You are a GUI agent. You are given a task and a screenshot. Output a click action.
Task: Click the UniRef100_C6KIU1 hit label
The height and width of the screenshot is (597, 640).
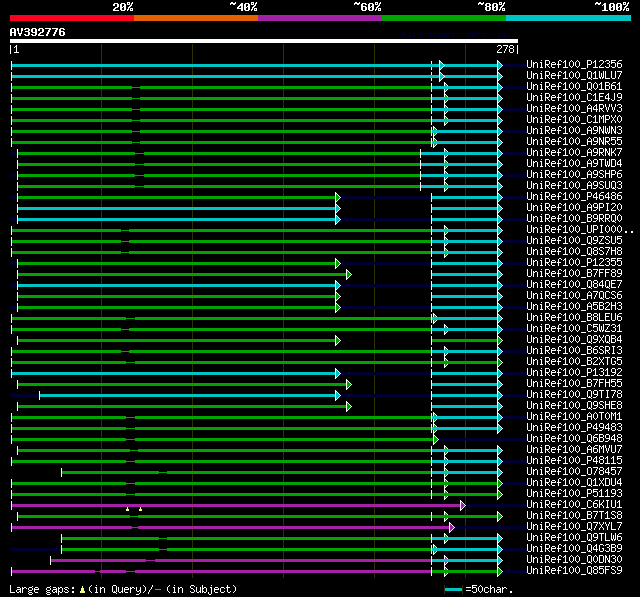tap(574, 504)
